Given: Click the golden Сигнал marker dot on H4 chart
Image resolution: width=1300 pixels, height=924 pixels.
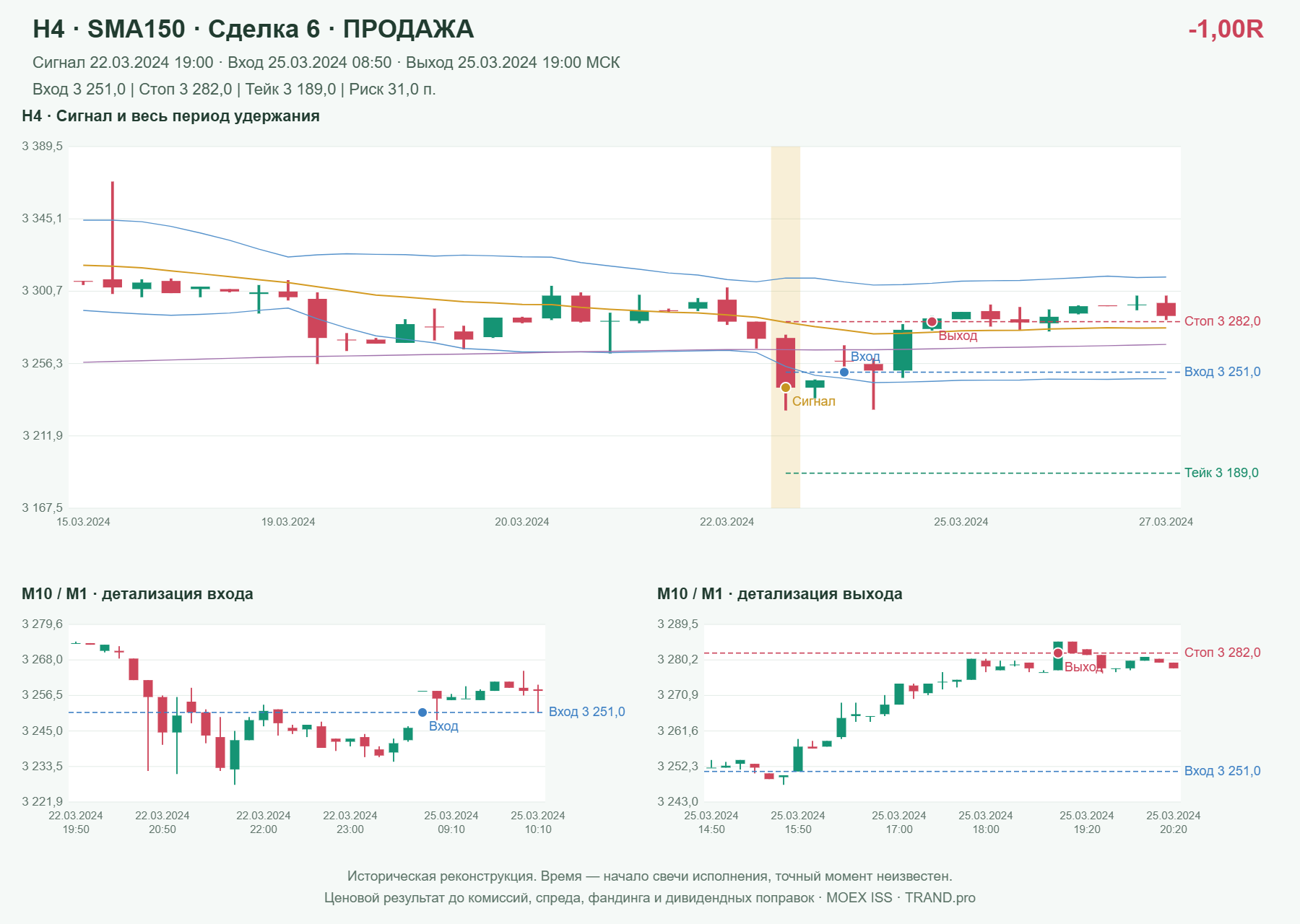Looking at the screenshot, I should click(786, 388).
